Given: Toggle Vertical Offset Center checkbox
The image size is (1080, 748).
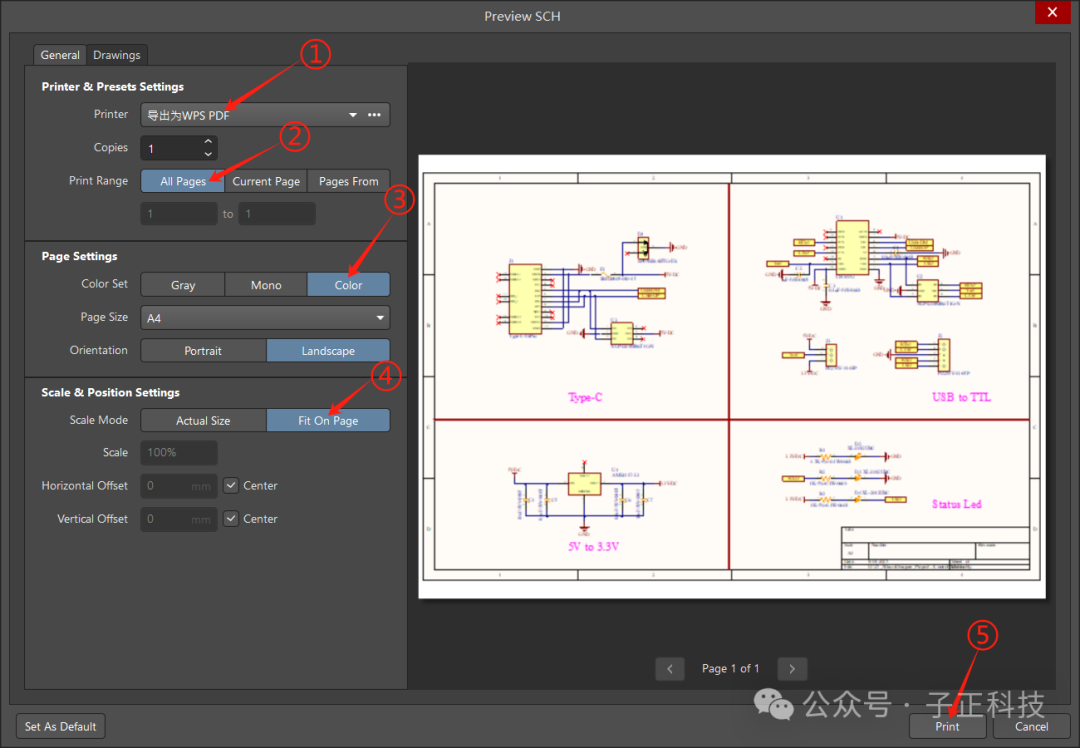Looking at the screenshot, I should [x=231, y=519].
